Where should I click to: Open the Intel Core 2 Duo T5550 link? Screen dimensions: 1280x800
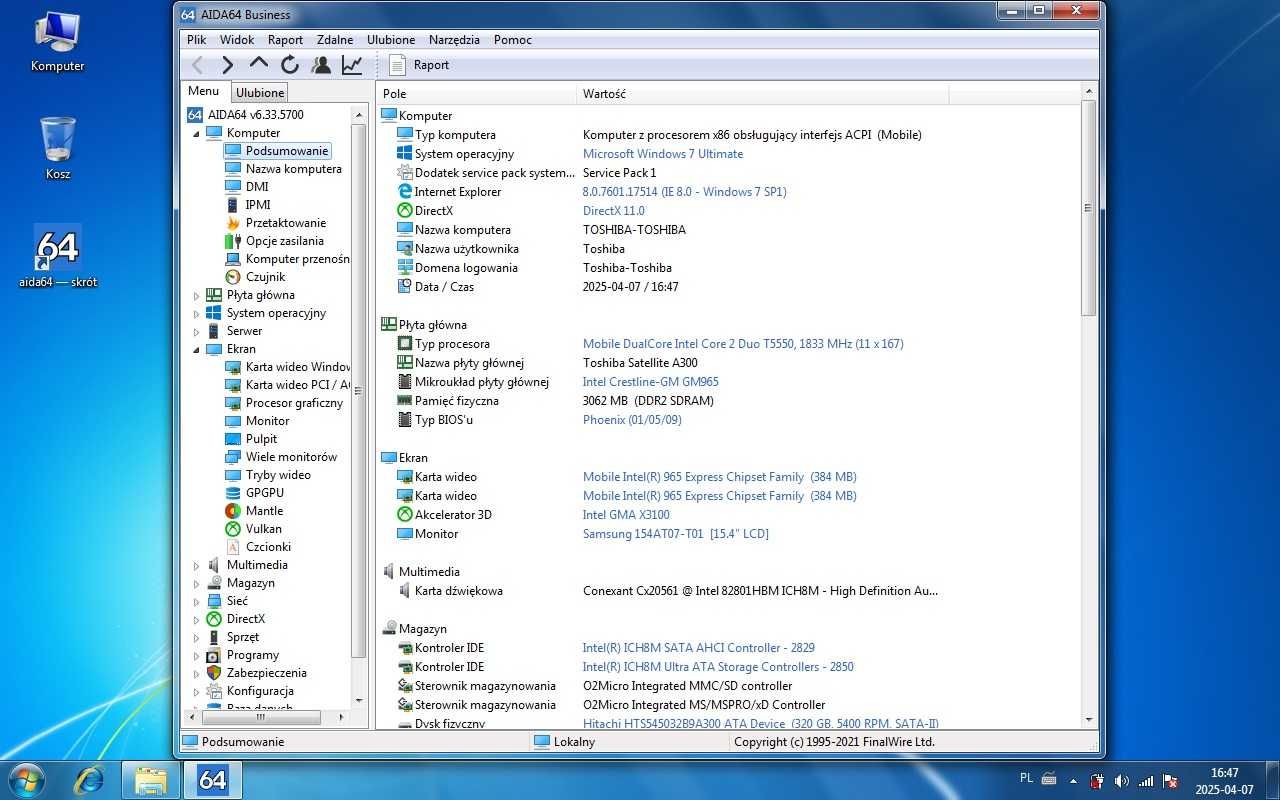coord(743,344)
